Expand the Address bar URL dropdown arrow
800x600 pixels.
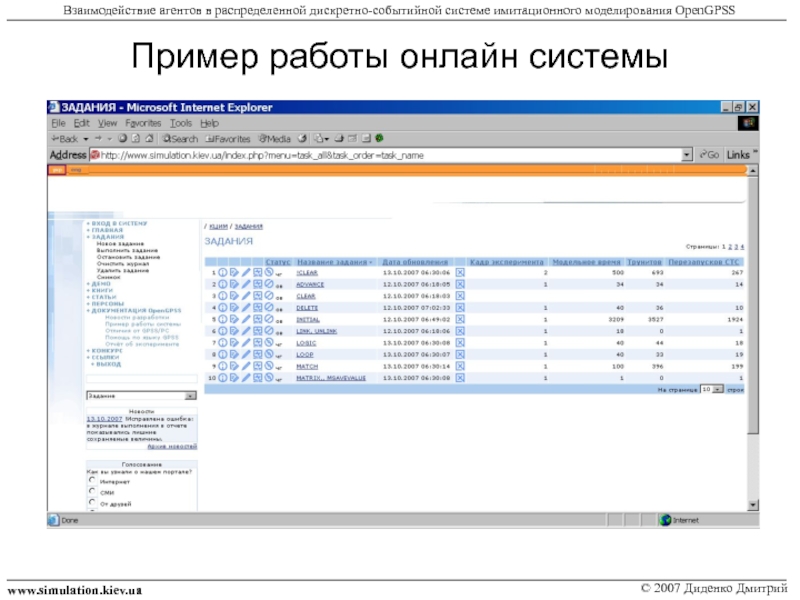click(x=687, y=155)
